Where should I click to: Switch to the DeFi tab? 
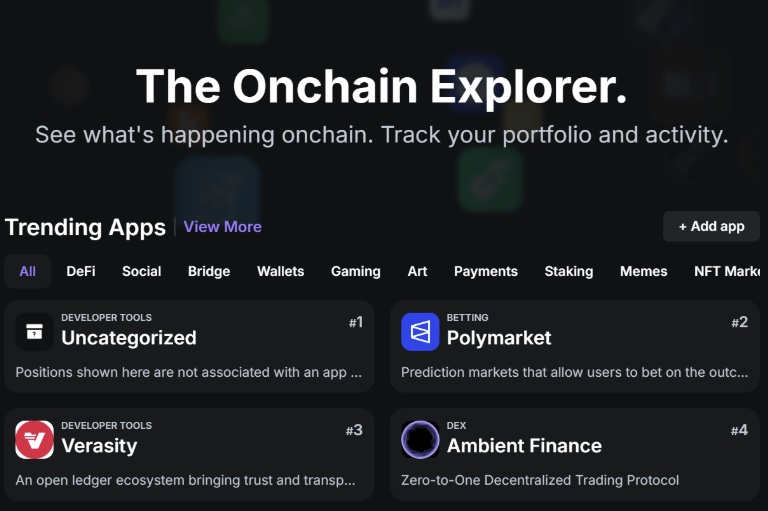(81, 271)
